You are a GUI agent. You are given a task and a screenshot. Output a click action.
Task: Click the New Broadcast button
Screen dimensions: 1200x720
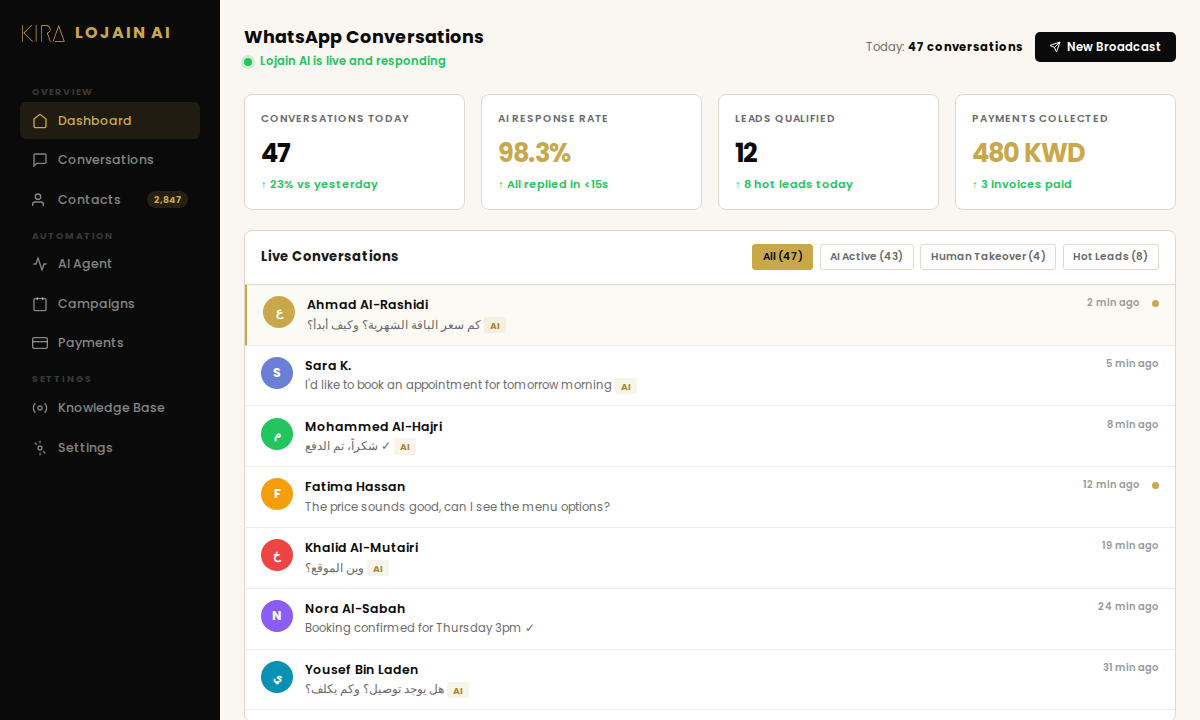(1105, 46)
